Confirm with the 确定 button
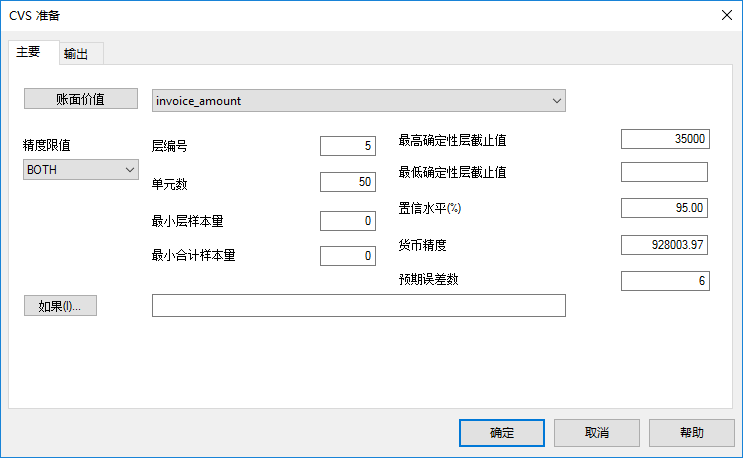743x458 pixels. pyautogui.click(x=502, y=433)
